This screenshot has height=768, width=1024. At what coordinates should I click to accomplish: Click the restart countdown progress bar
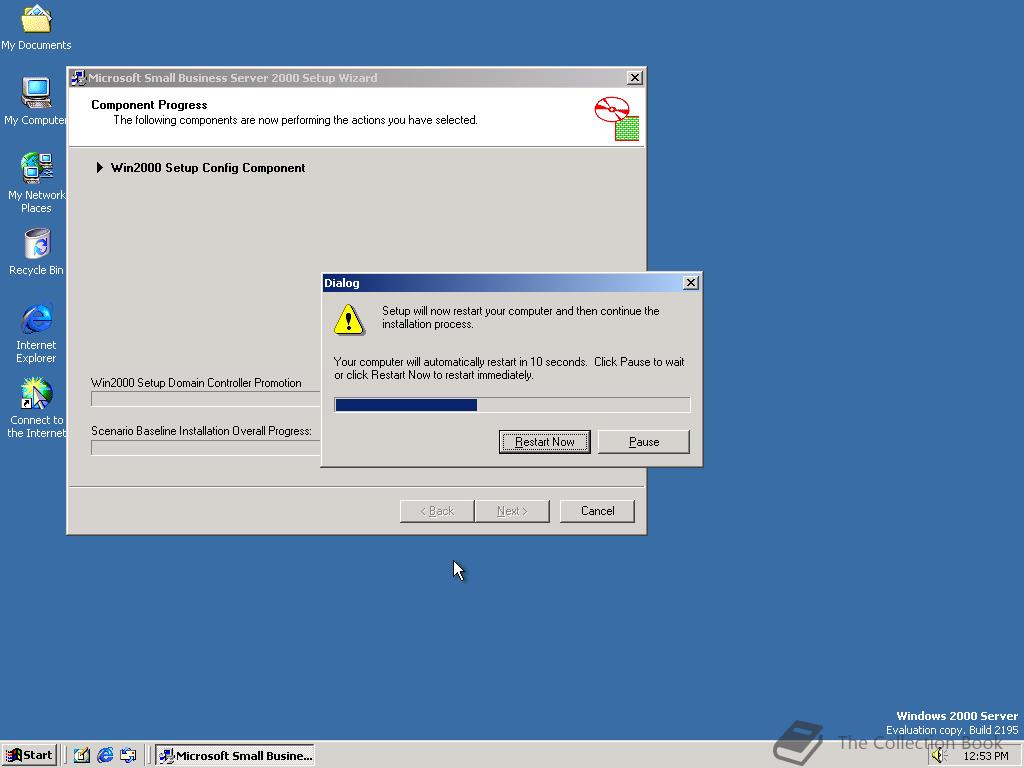[x=512, y=405]
